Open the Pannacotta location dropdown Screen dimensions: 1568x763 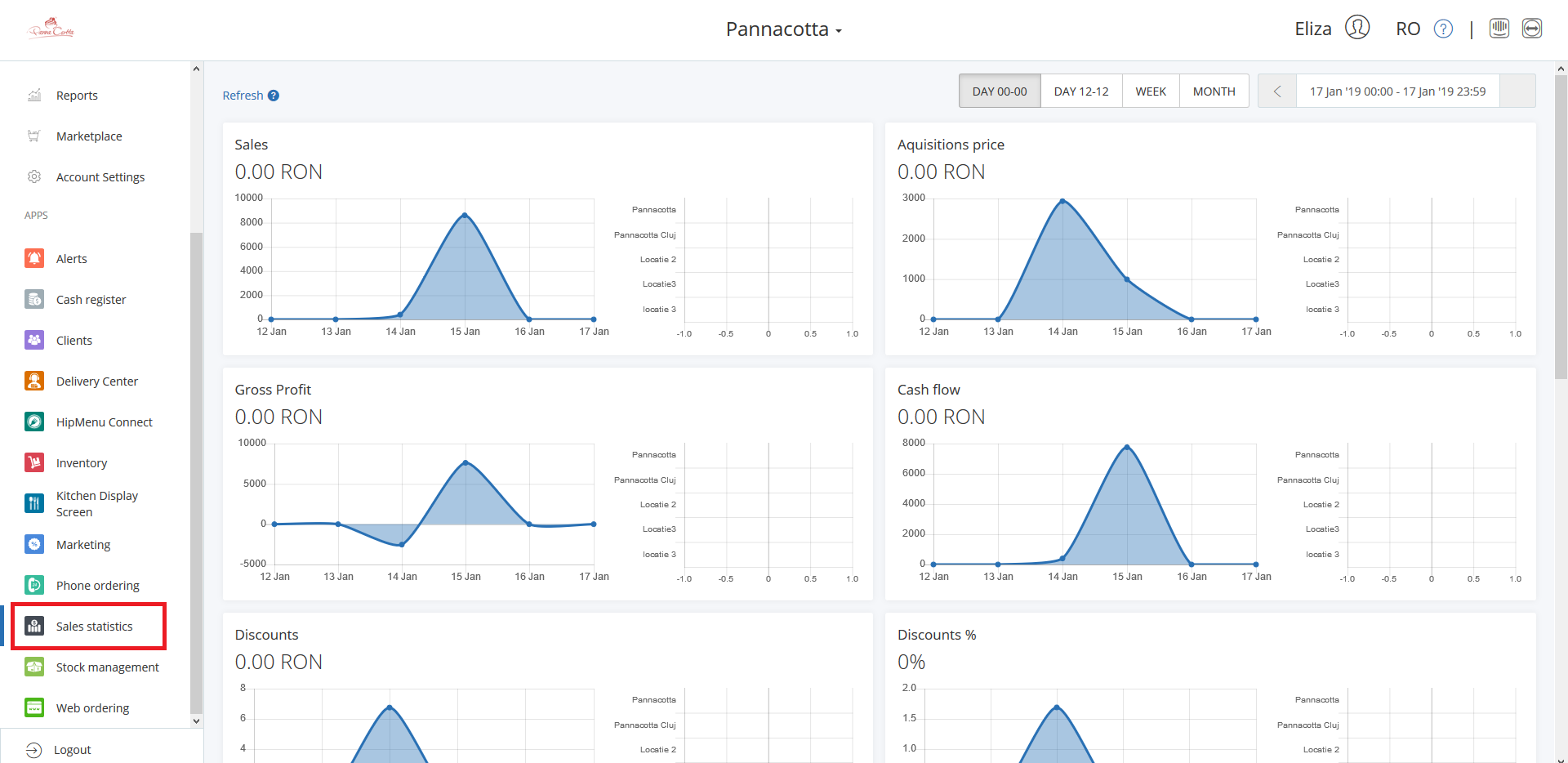[784, 29]
